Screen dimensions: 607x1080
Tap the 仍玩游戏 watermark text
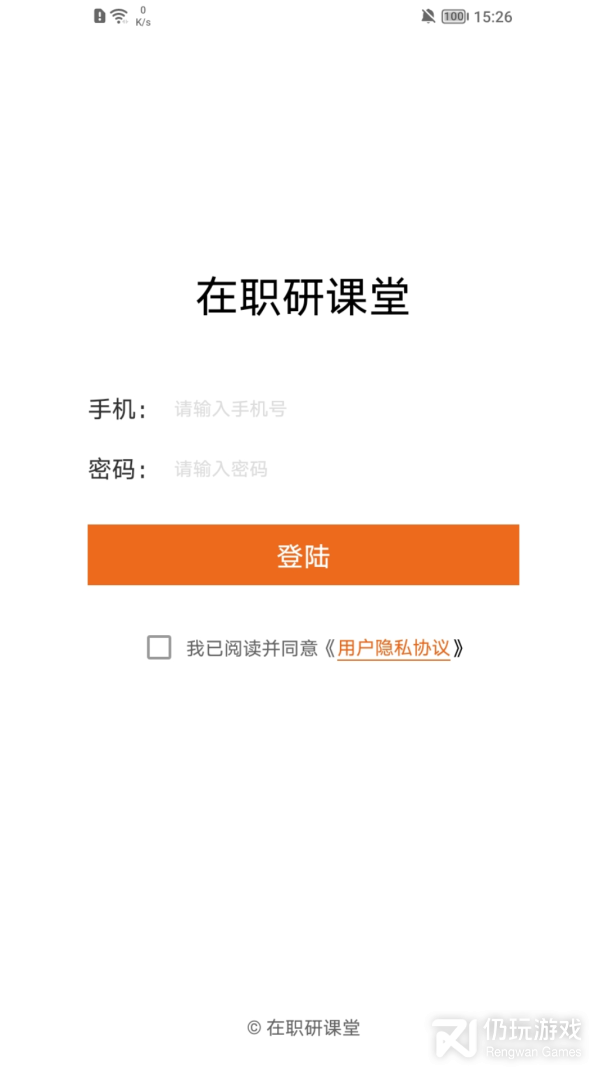click(x=532, y=1029)
